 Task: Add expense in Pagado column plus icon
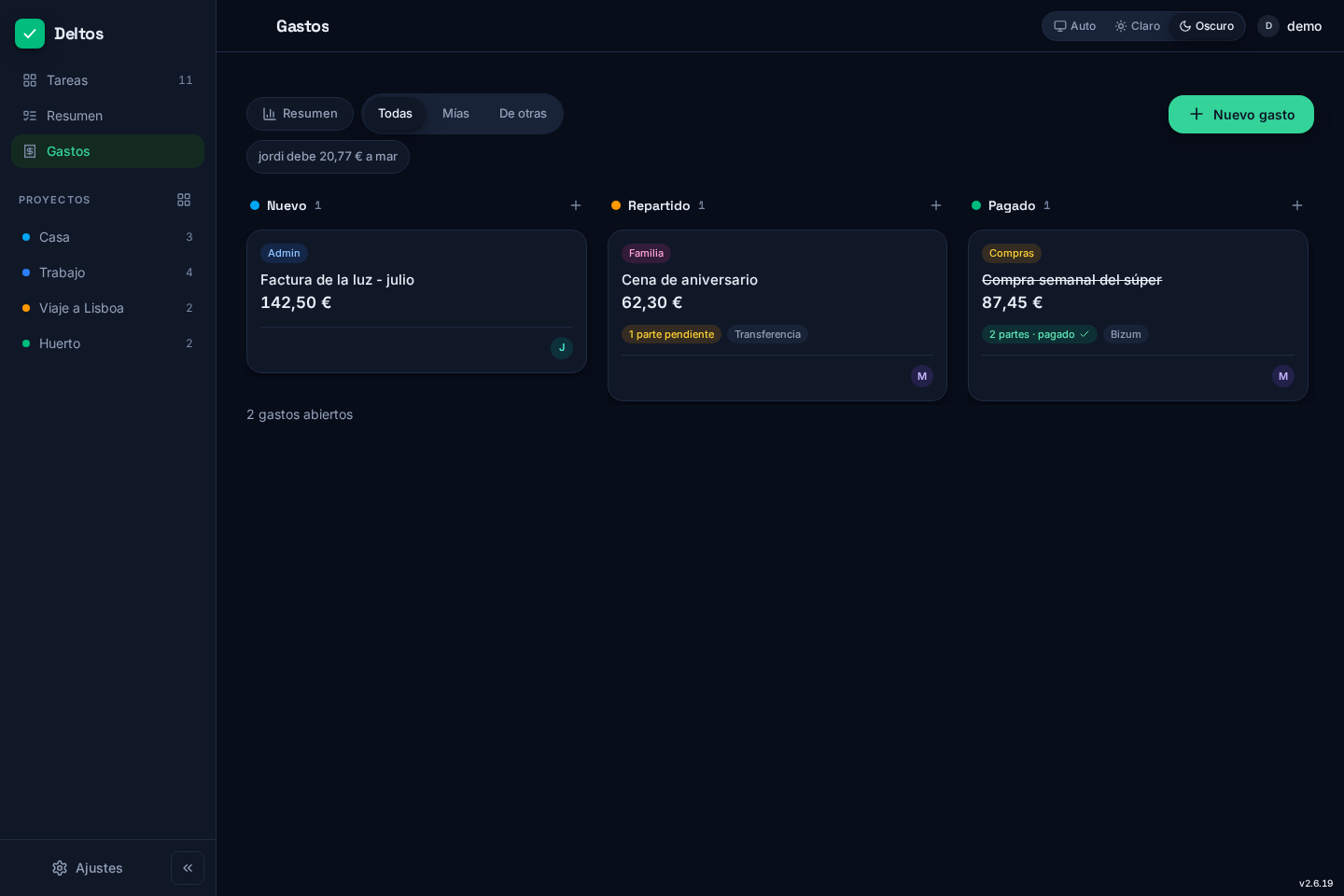click(x=1297, y=205)
